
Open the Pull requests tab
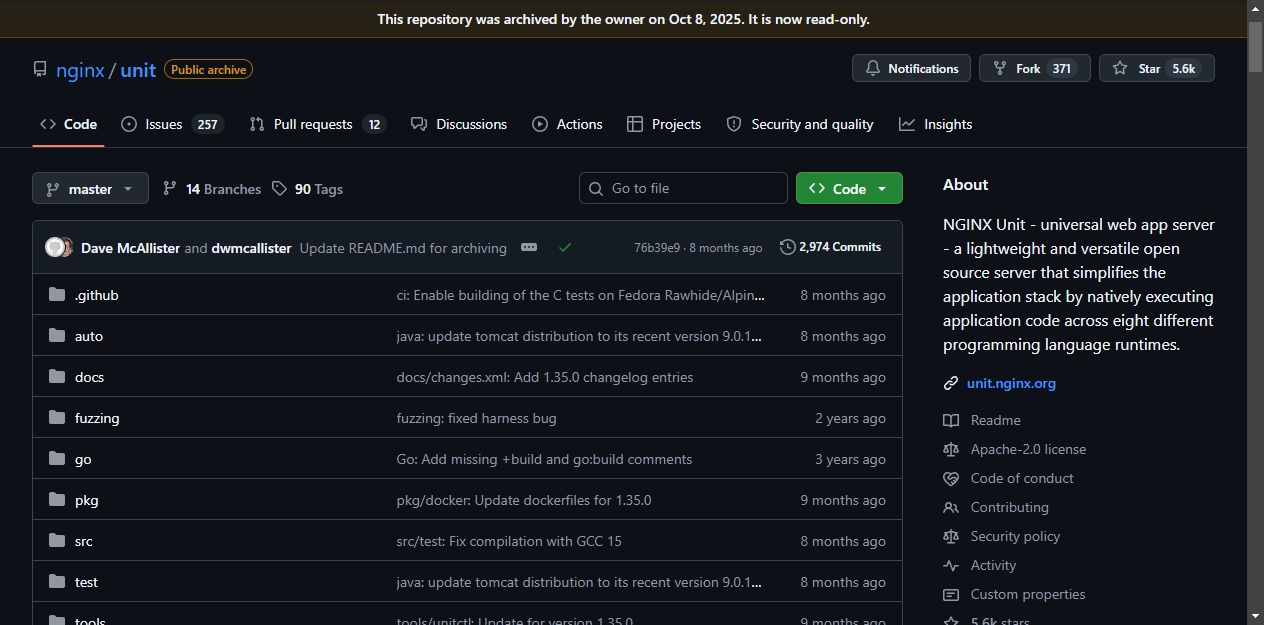click(317, 124)
